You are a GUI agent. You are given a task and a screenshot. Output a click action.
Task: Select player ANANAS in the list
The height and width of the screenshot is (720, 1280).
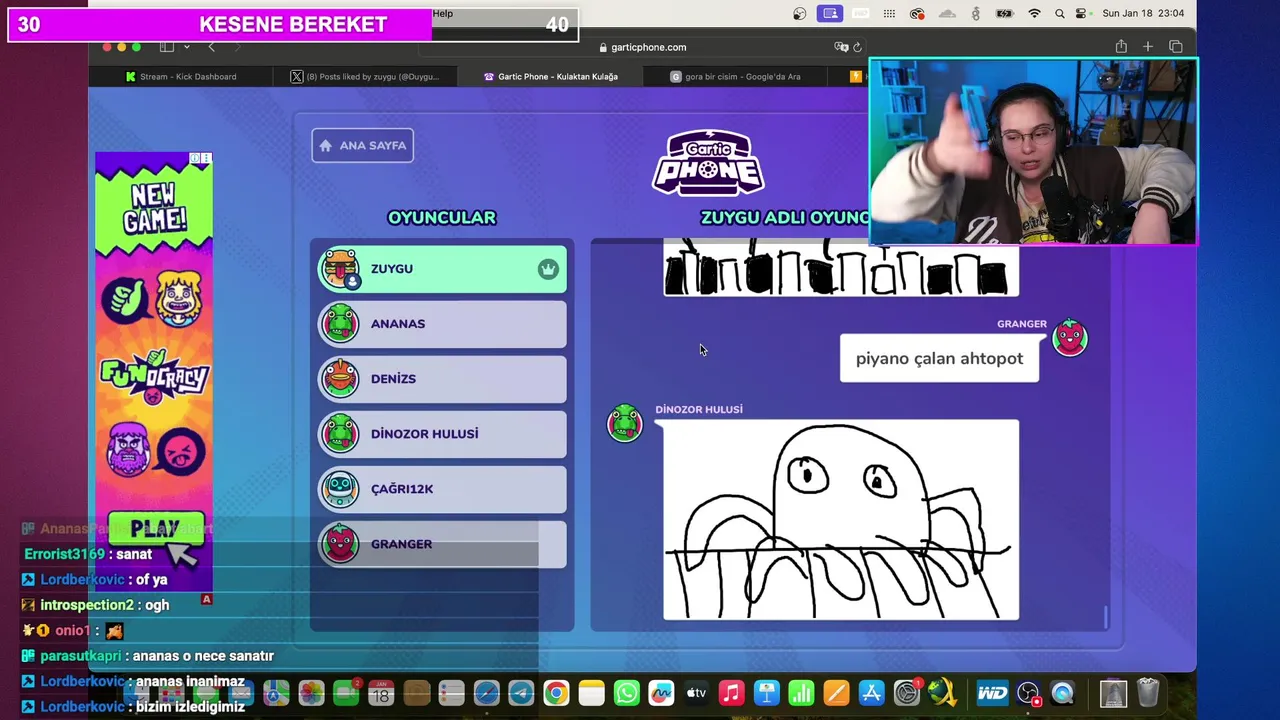(x=442, y=324)
